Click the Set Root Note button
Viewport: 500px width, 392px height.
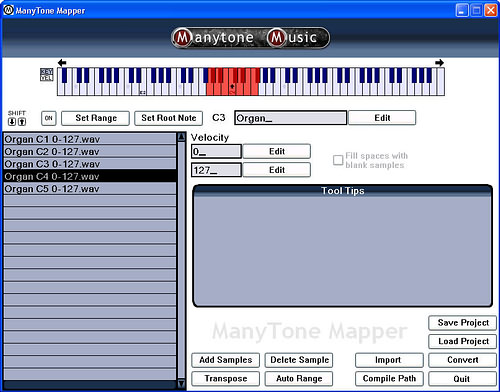click(x=168, y=118)
